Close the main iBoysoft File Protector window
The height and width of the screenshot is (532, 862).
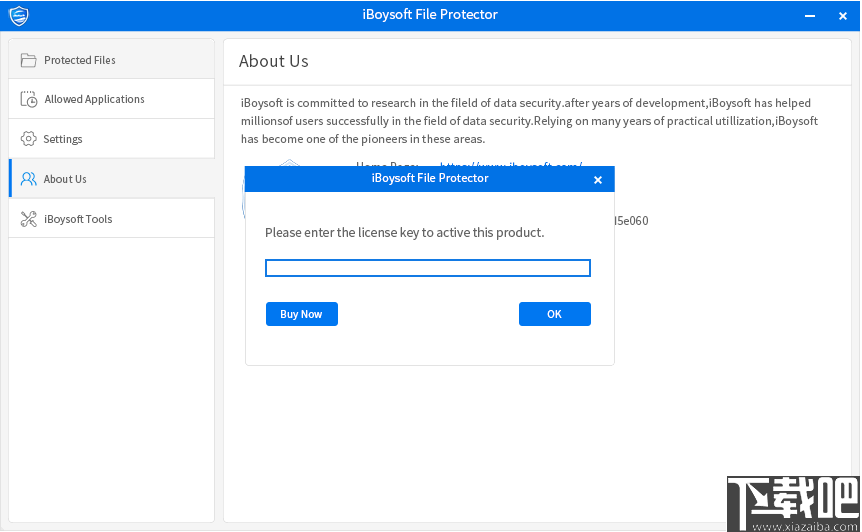(x=843, y=16)
